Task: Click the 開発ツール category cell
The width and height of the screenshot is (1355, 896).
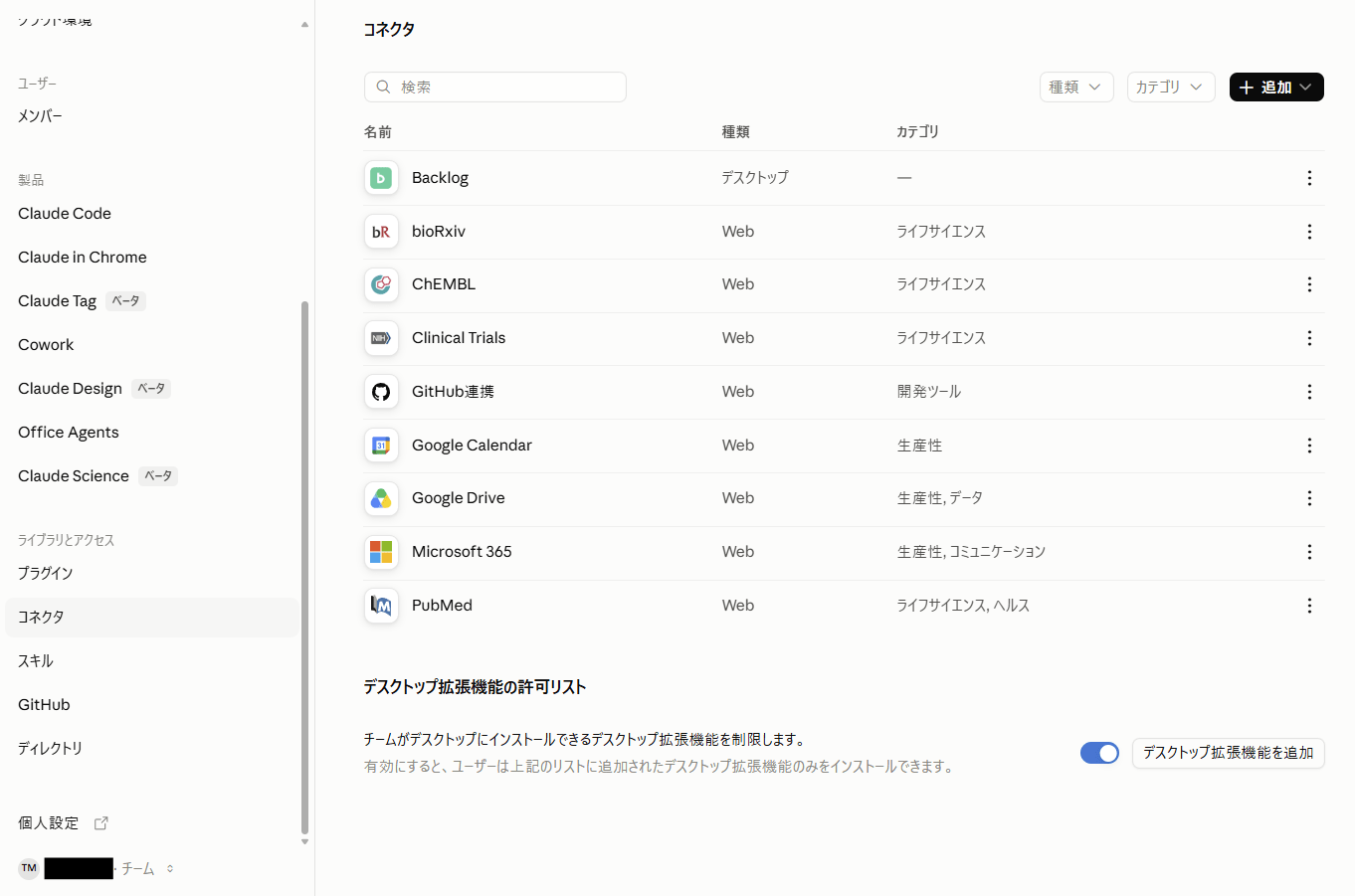Action: point(929,392)
